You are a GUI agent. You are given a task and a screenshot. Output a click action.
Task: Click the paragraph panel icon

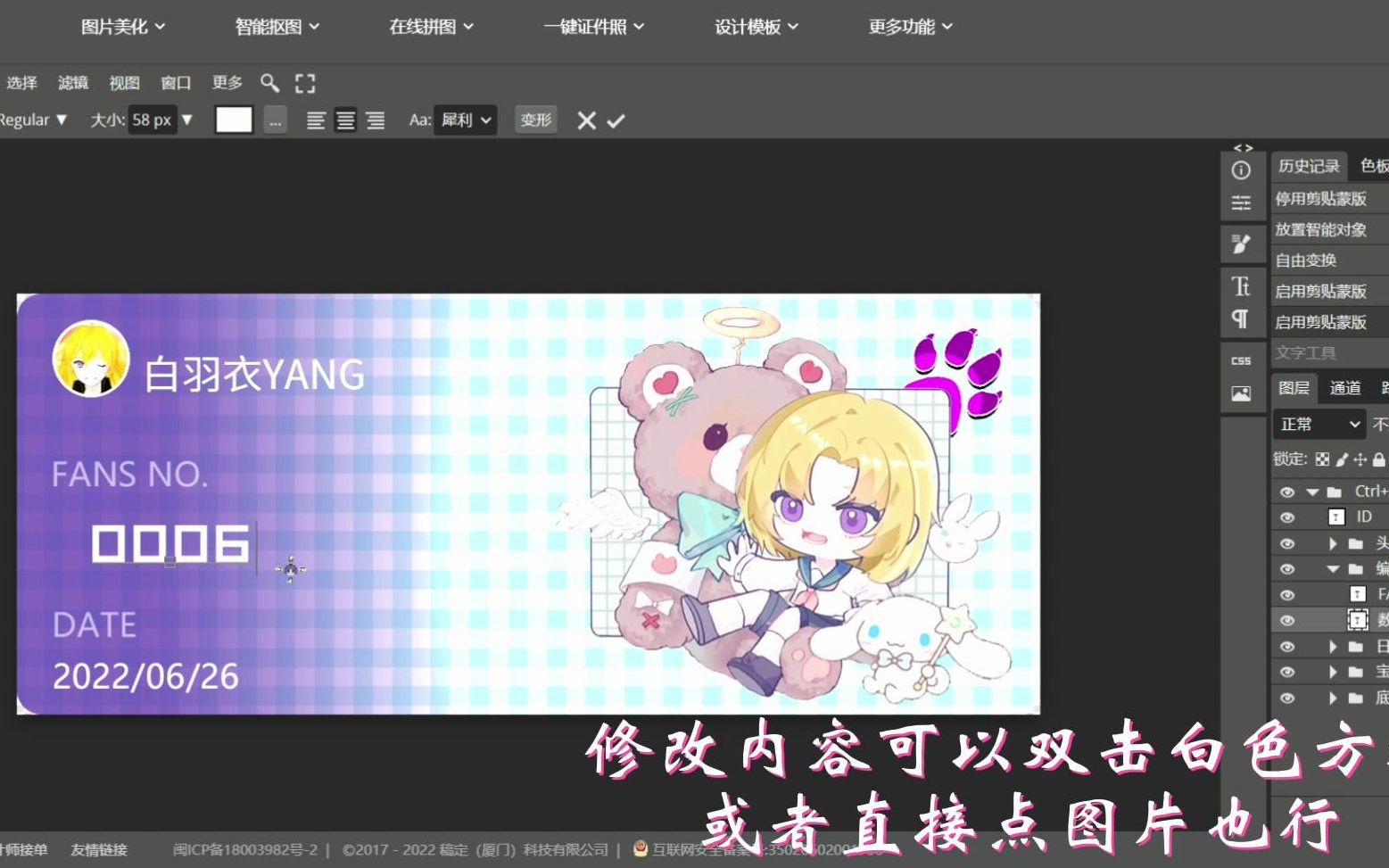1241,318
